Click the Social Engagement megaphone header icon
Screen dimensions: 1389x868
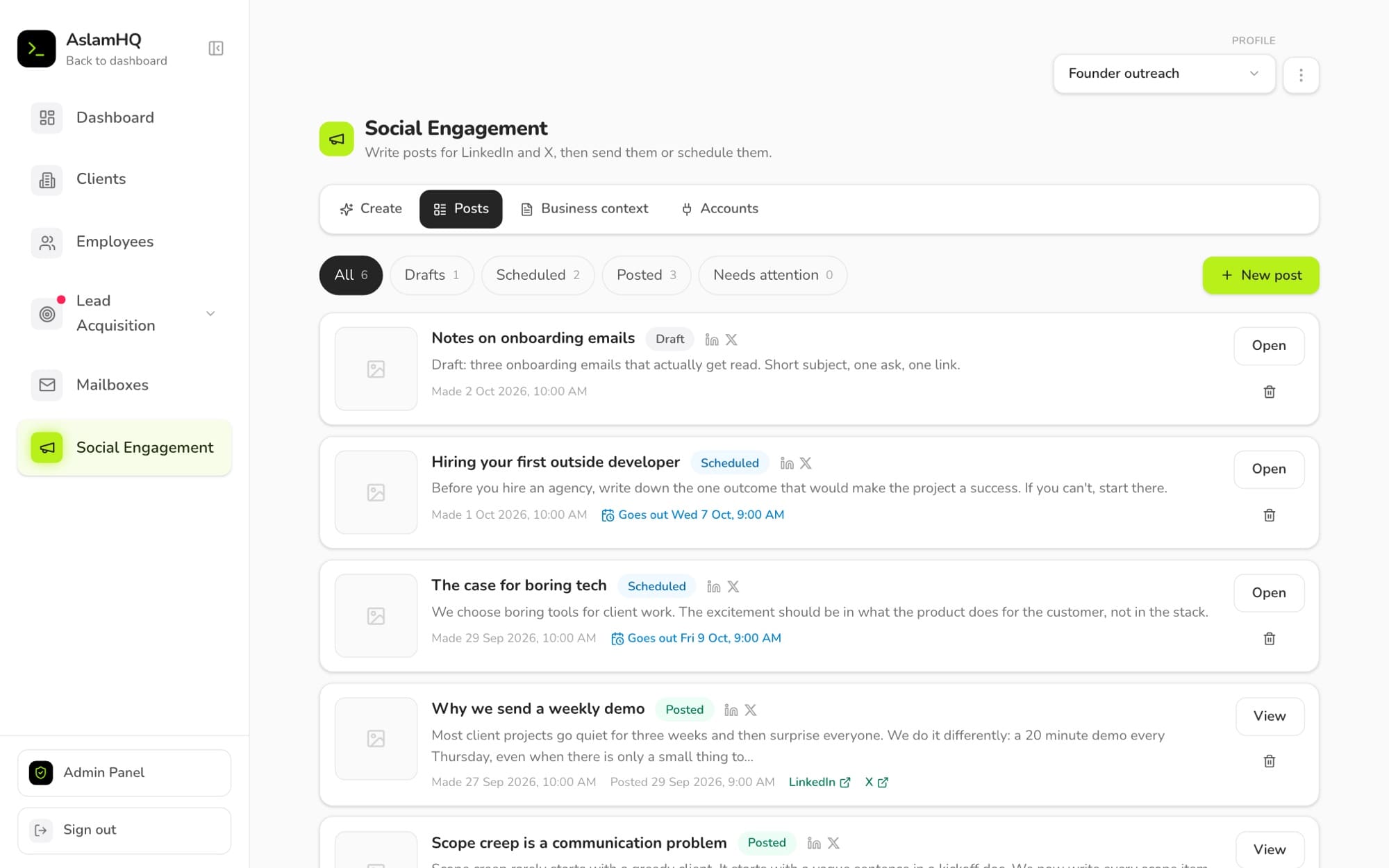point(337,140)
